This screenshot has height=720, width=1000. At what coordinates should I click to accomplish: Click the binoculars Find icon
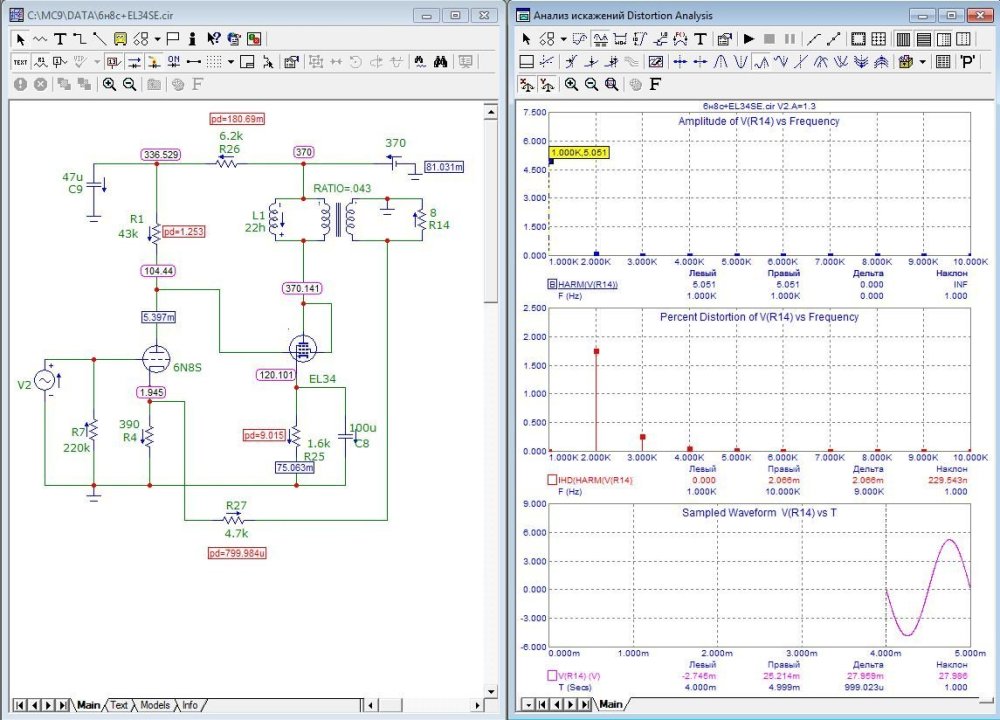tap(439, 62)
